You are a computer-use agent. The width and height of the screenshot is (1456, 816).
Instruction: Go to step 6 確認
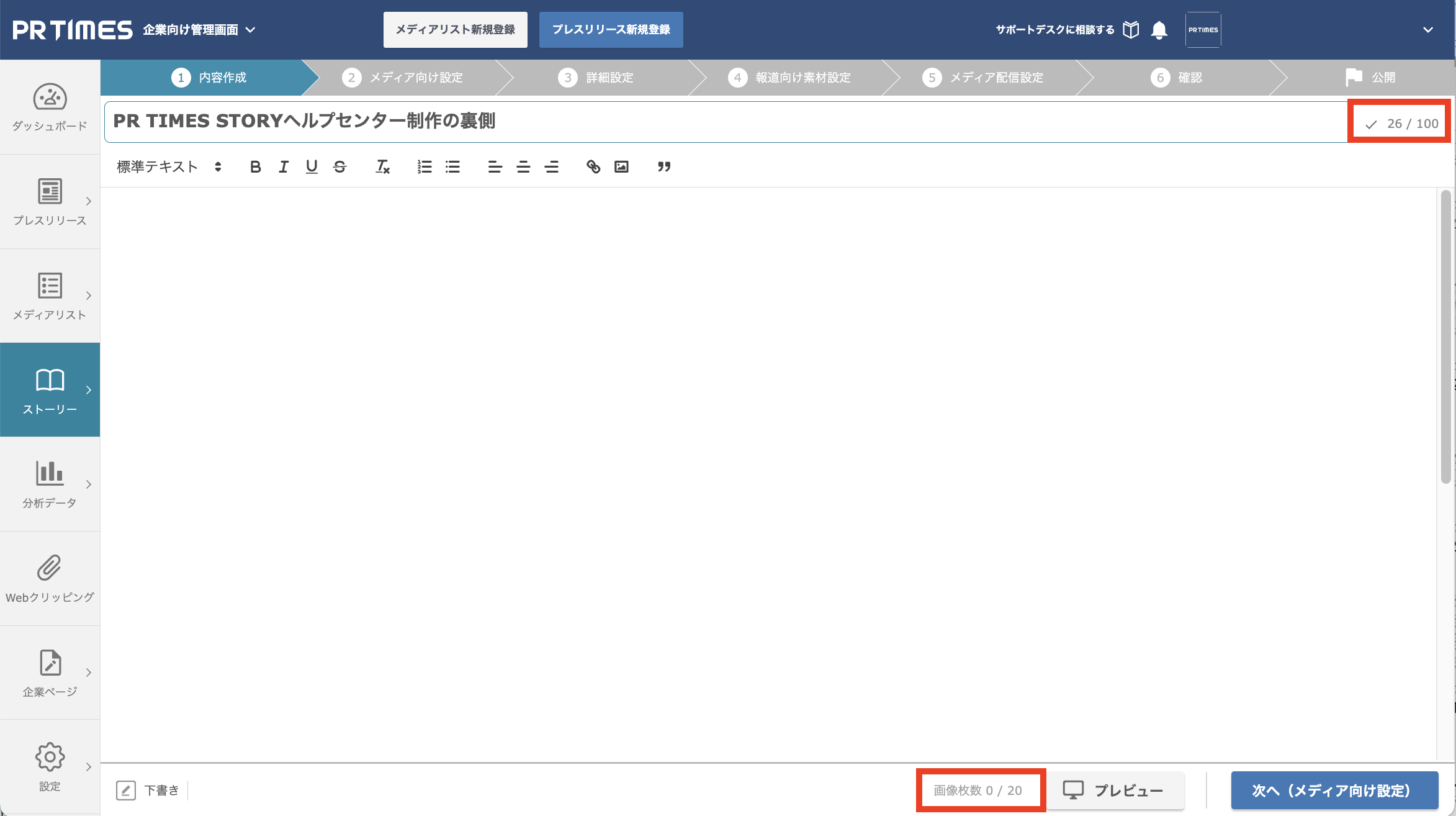[1177, 78]
